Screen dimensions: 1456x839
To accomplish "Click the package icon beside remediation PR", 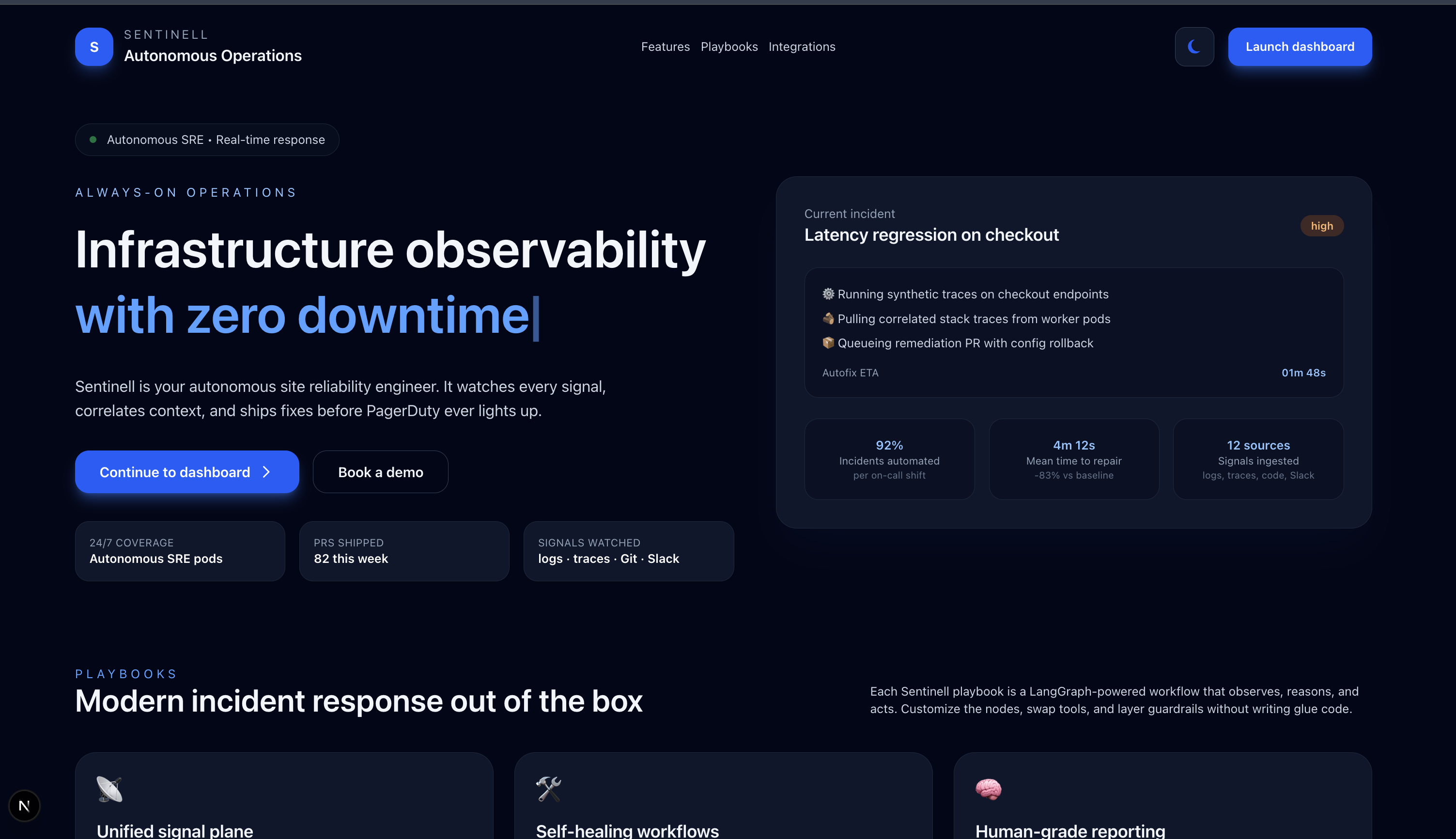I will tap(828, 343).
